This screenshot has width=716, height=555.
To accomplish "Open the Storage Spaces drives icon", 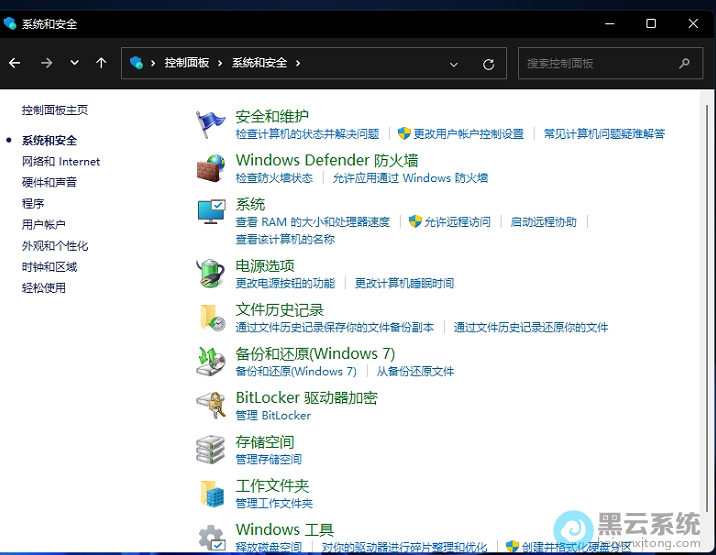I will pyautogui.click(x=211, y=449).
